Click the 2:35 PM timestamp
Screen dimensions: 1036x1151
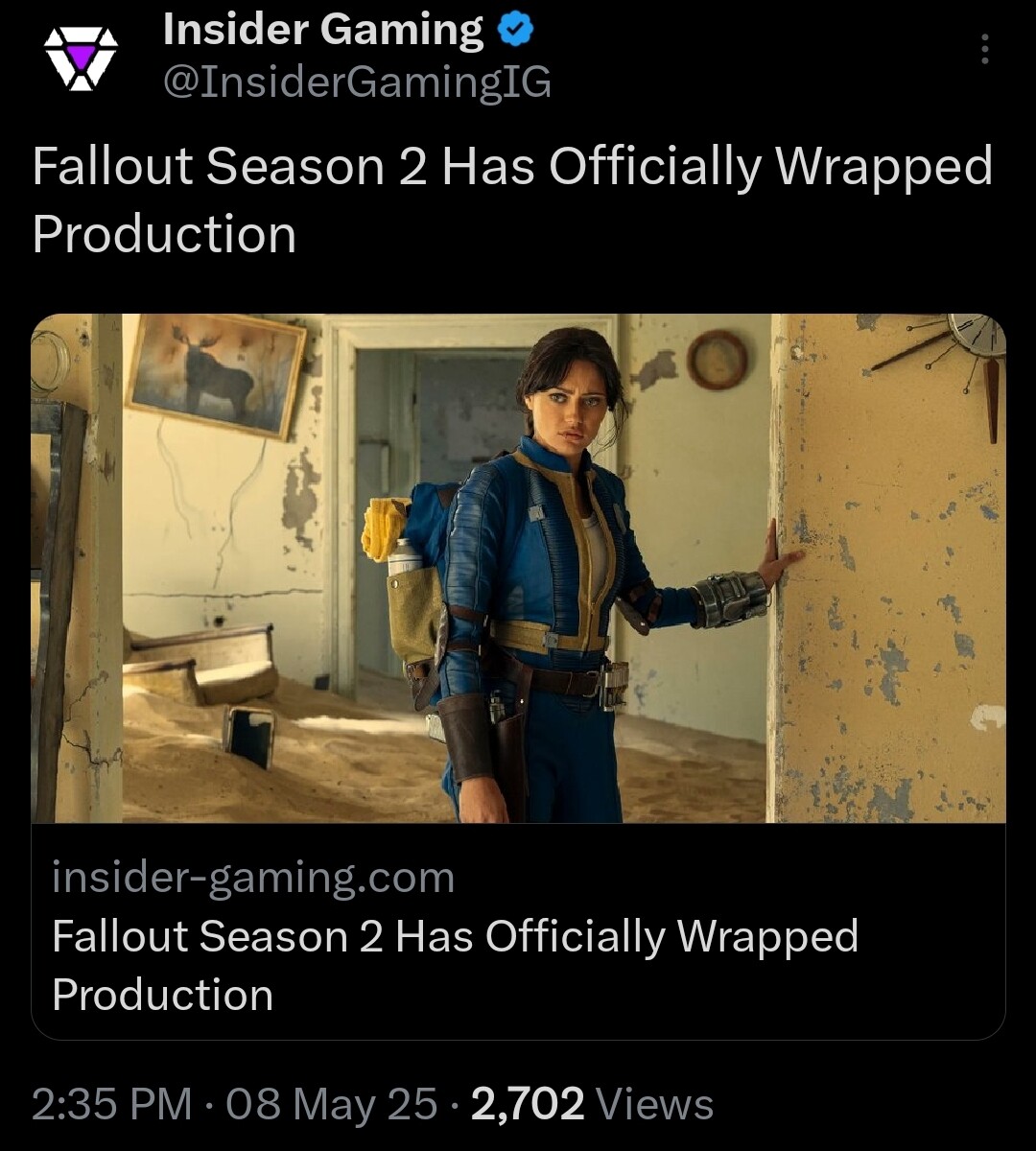click(112, 1104)
